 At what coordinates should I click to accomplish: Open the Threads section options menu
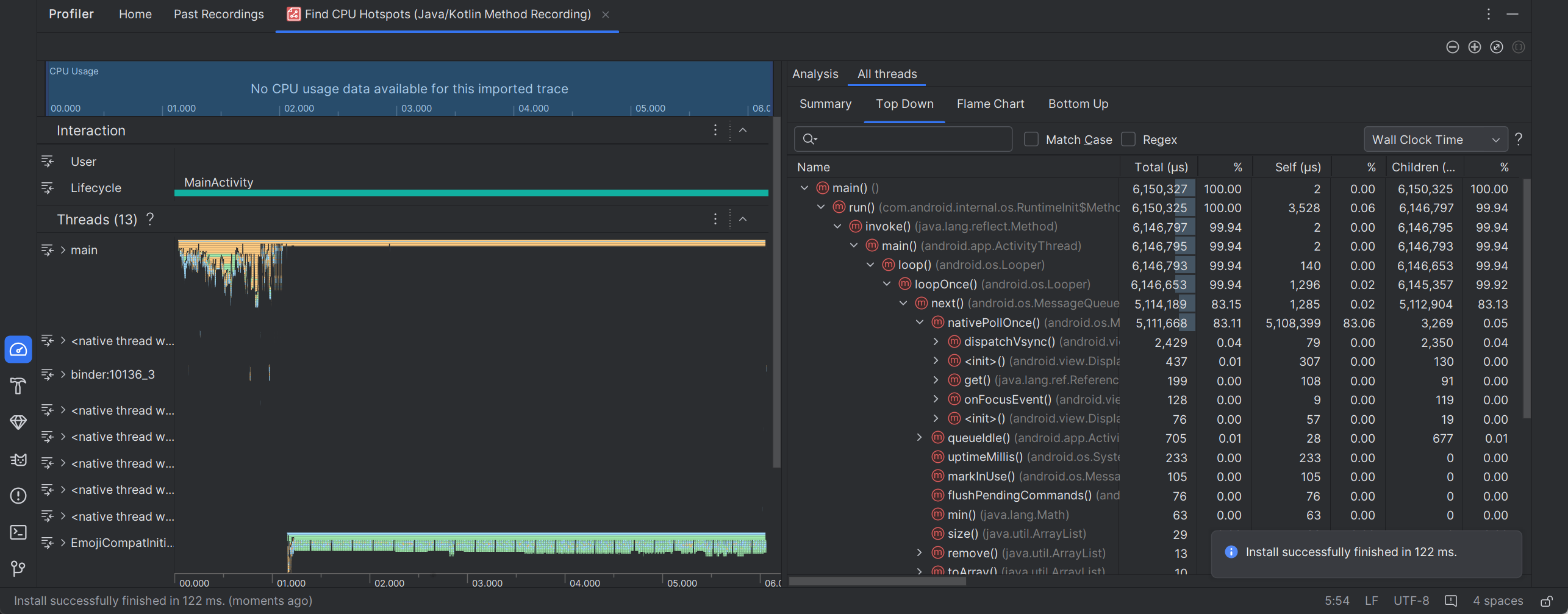point(715,219)
